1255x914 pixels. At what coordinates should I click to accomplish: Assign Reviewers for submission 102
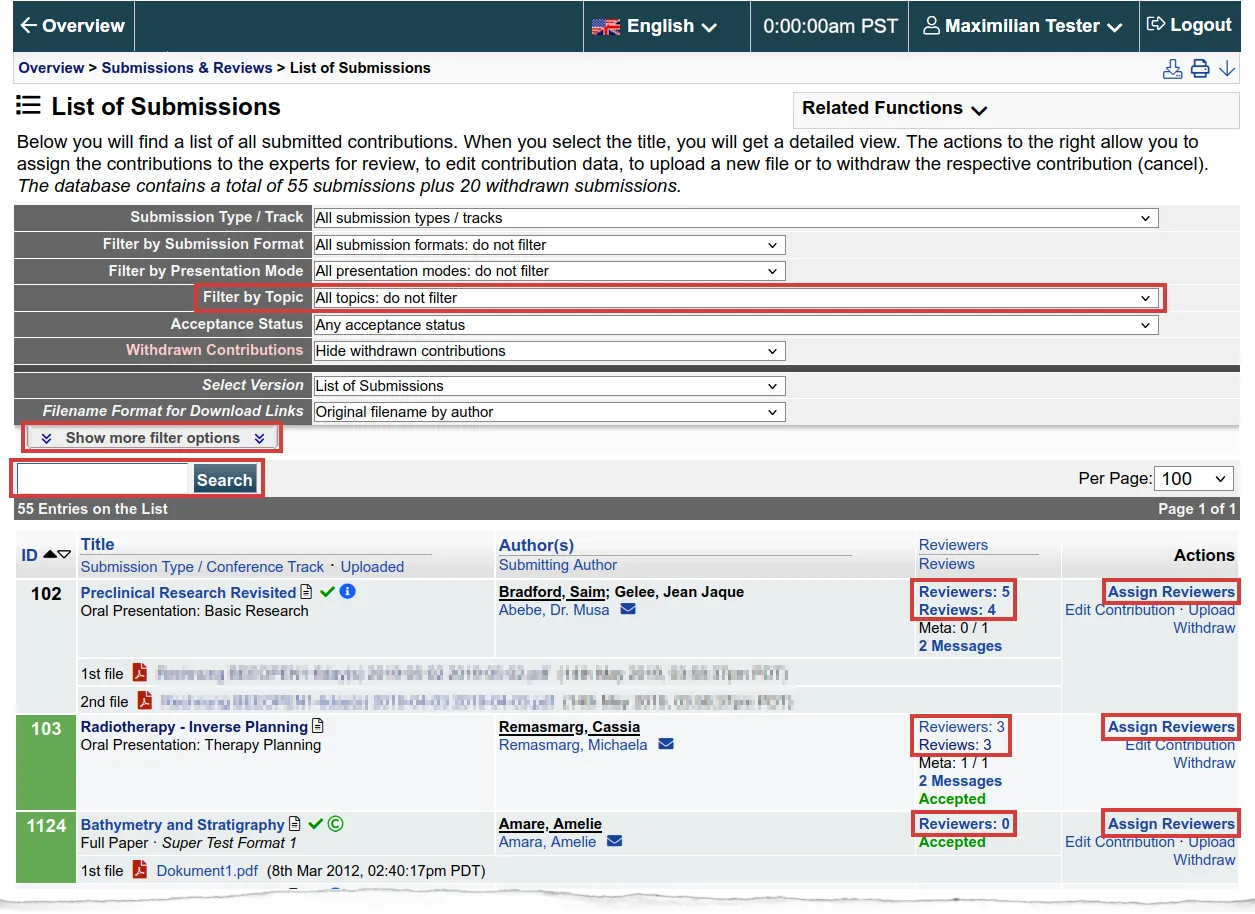click(1171, 592)
